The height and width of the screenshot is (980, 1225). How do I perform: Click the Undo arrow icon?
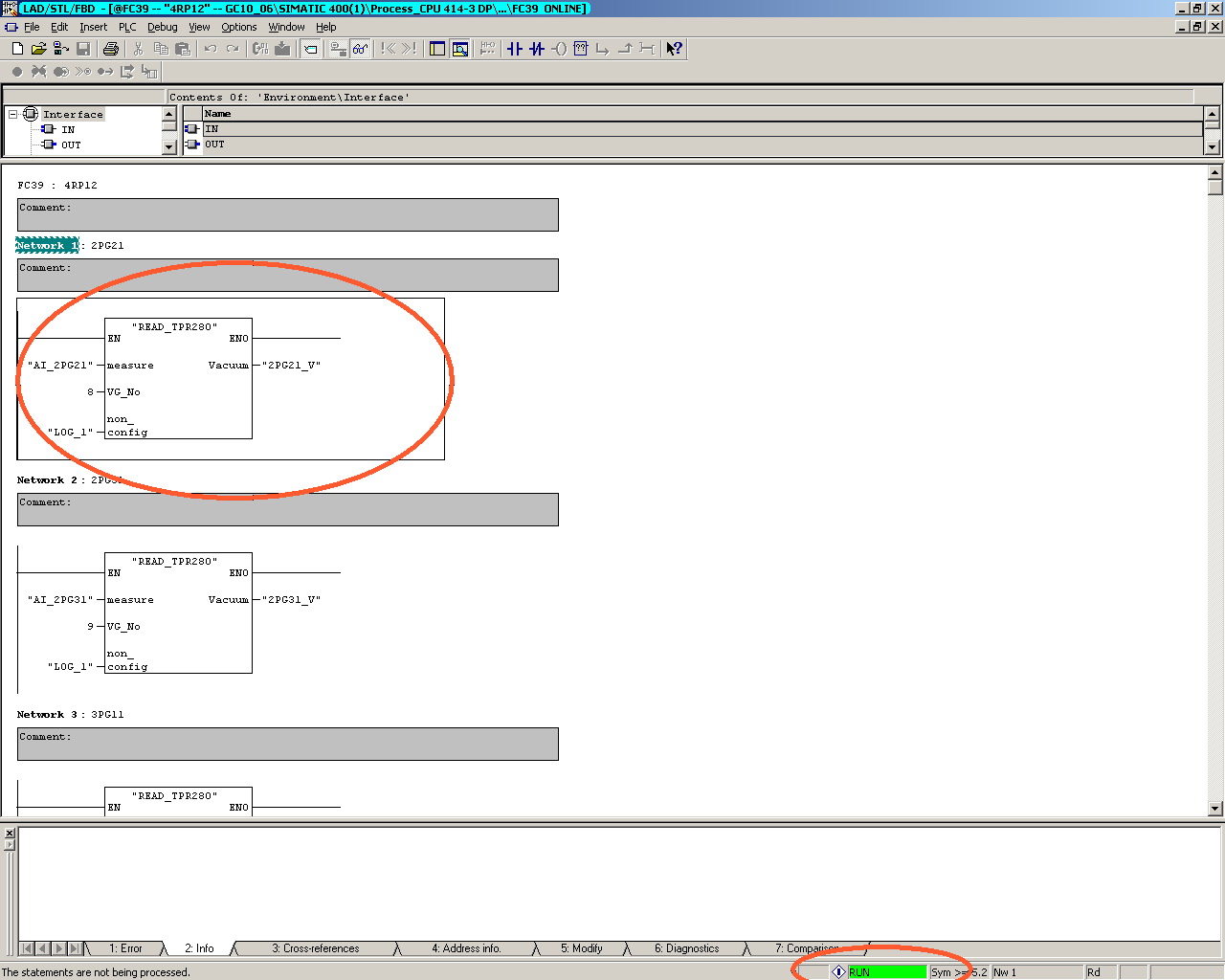click(211, 49)
